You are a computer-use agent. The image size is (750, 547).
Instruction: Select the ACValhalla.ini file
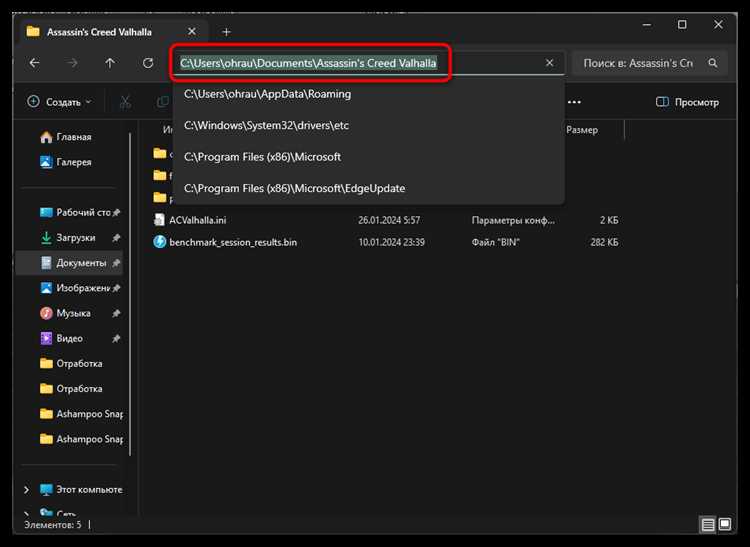[x=198, y=220]
